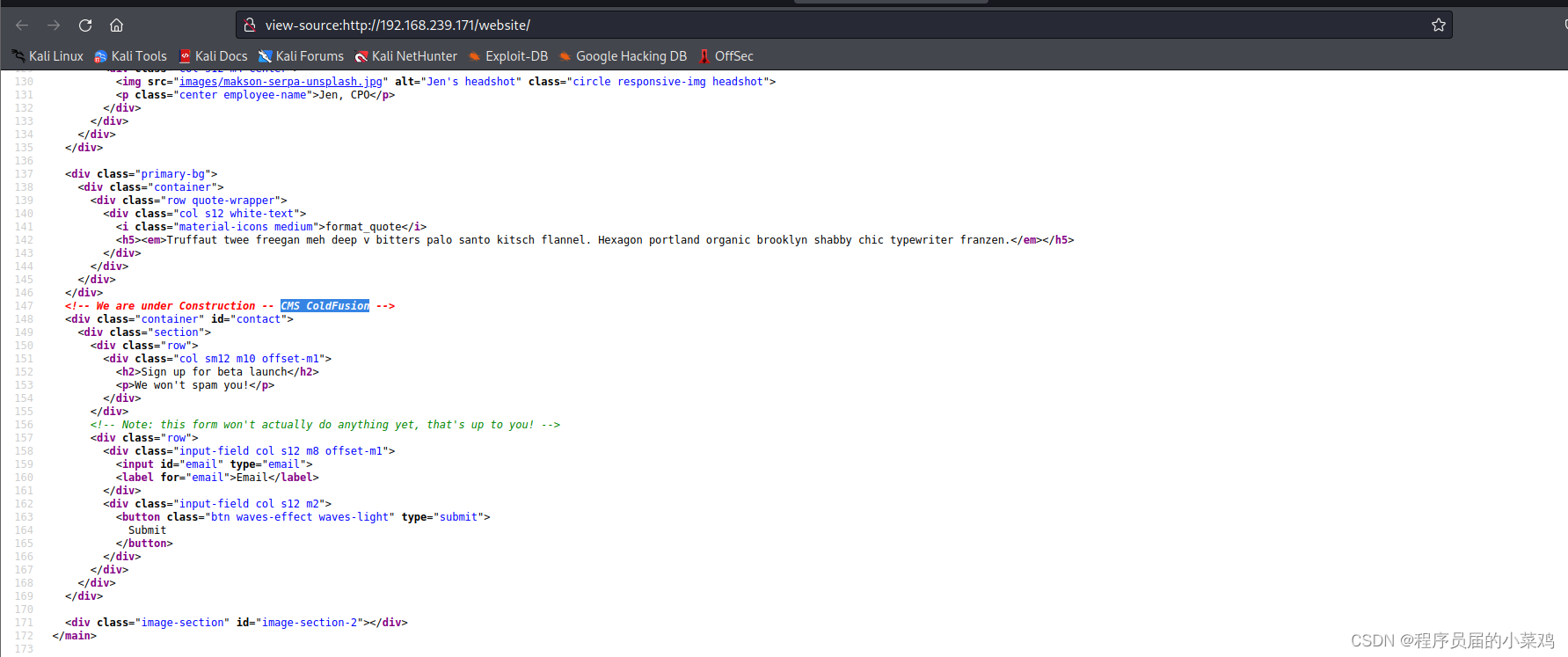Click the input-field col s12 m8 line
The image size is (1568, 657).
[249, 451]
